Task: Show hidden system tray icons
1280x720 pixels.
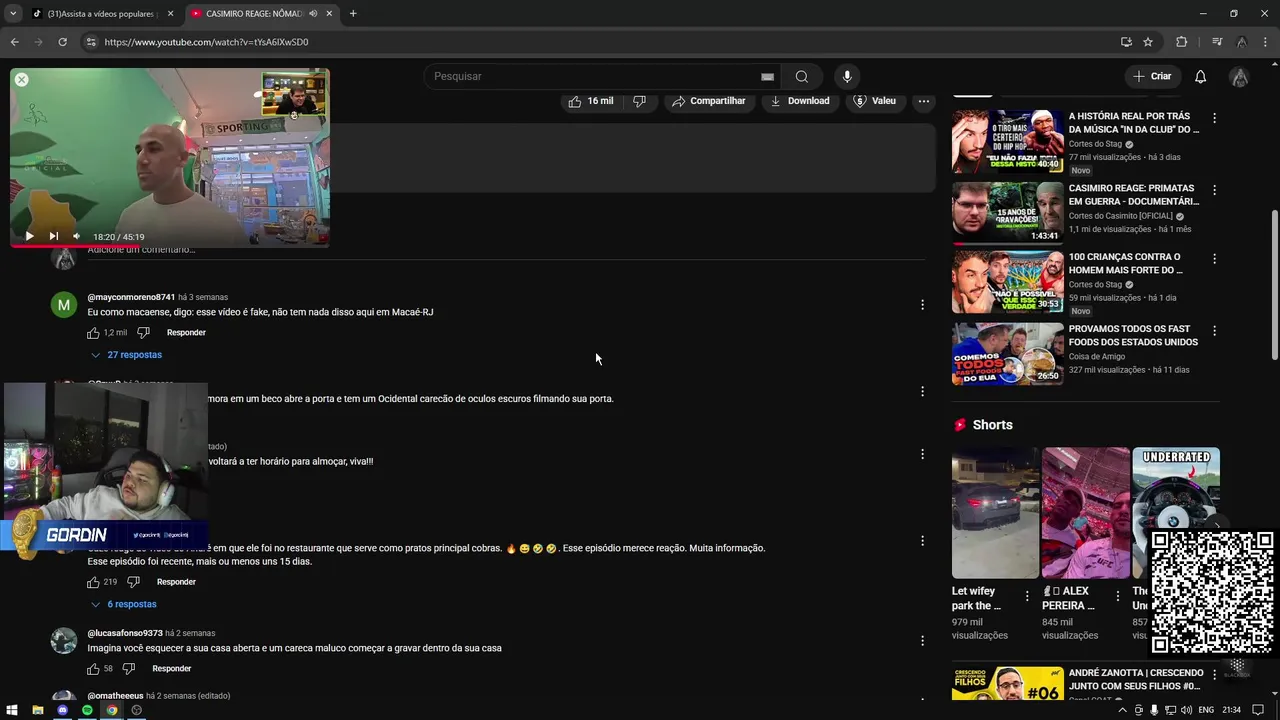Action: coord(1122,710)
